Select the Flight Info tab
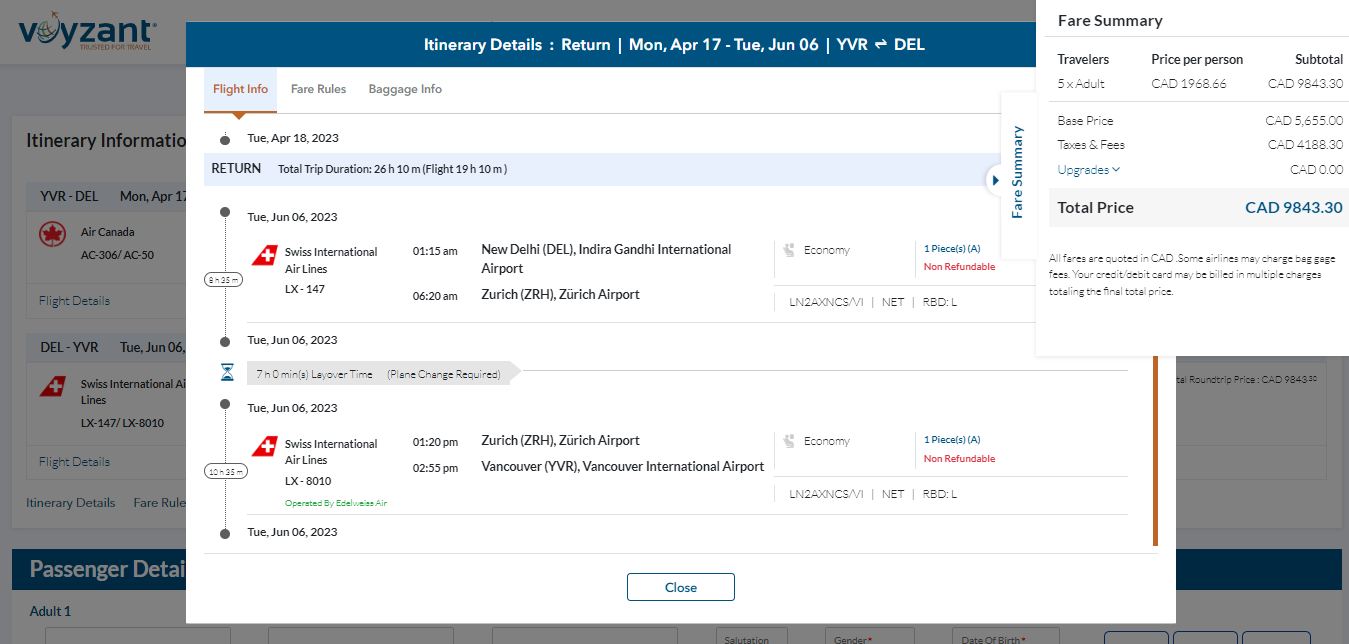This screenshot has height=644, width=1349. point(240,89)
